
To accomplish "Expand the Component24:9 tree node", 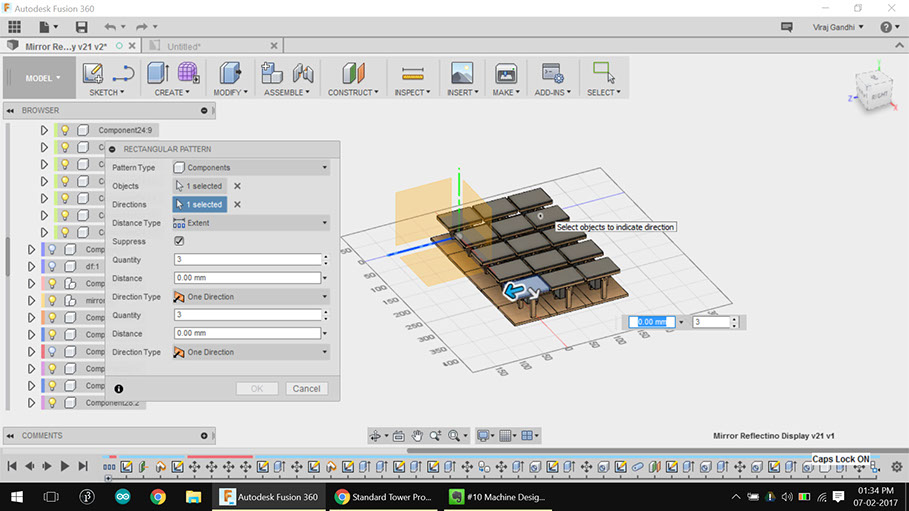I will [44, 130].
